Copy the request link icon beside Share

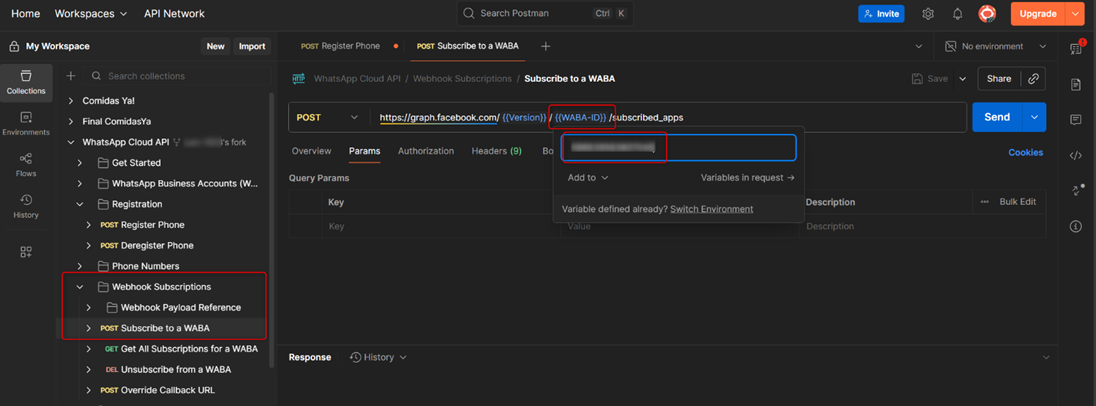(1034, 78)
